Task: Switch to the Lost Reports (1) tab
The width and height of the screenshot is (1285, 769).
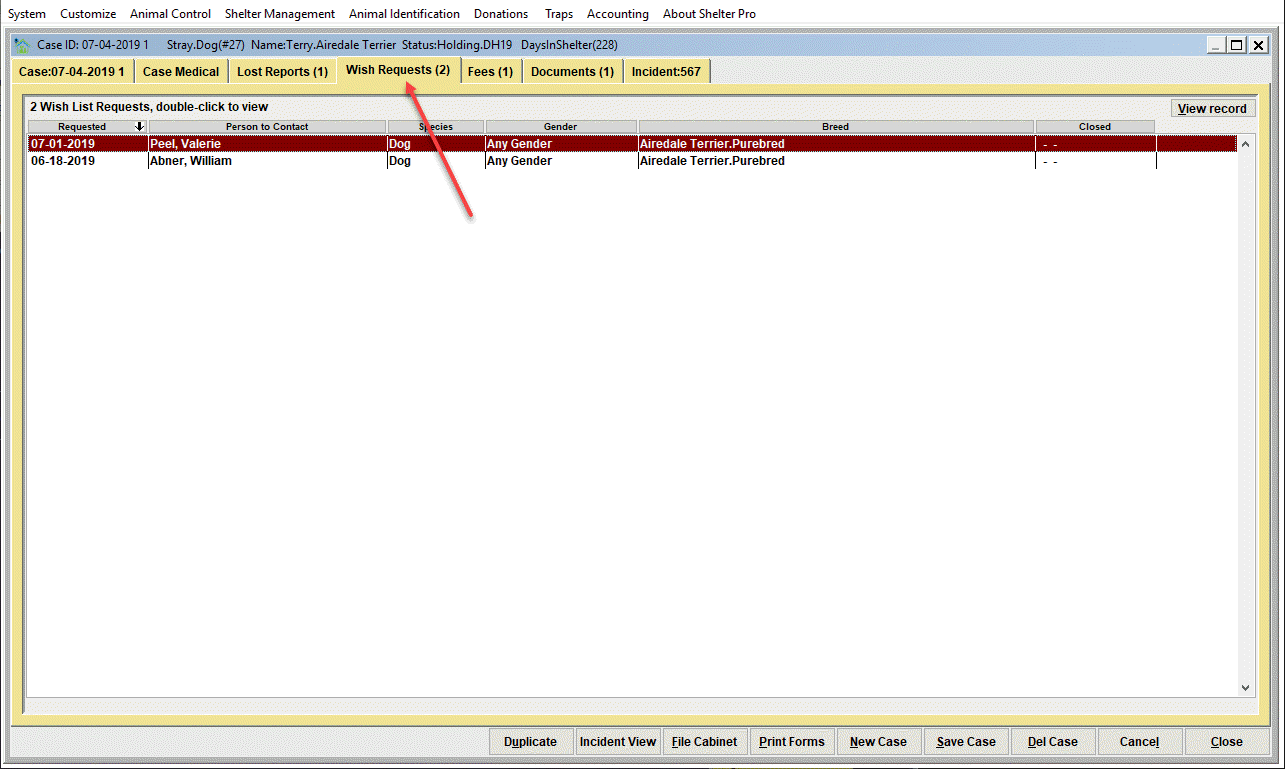Action: point(282,72)
